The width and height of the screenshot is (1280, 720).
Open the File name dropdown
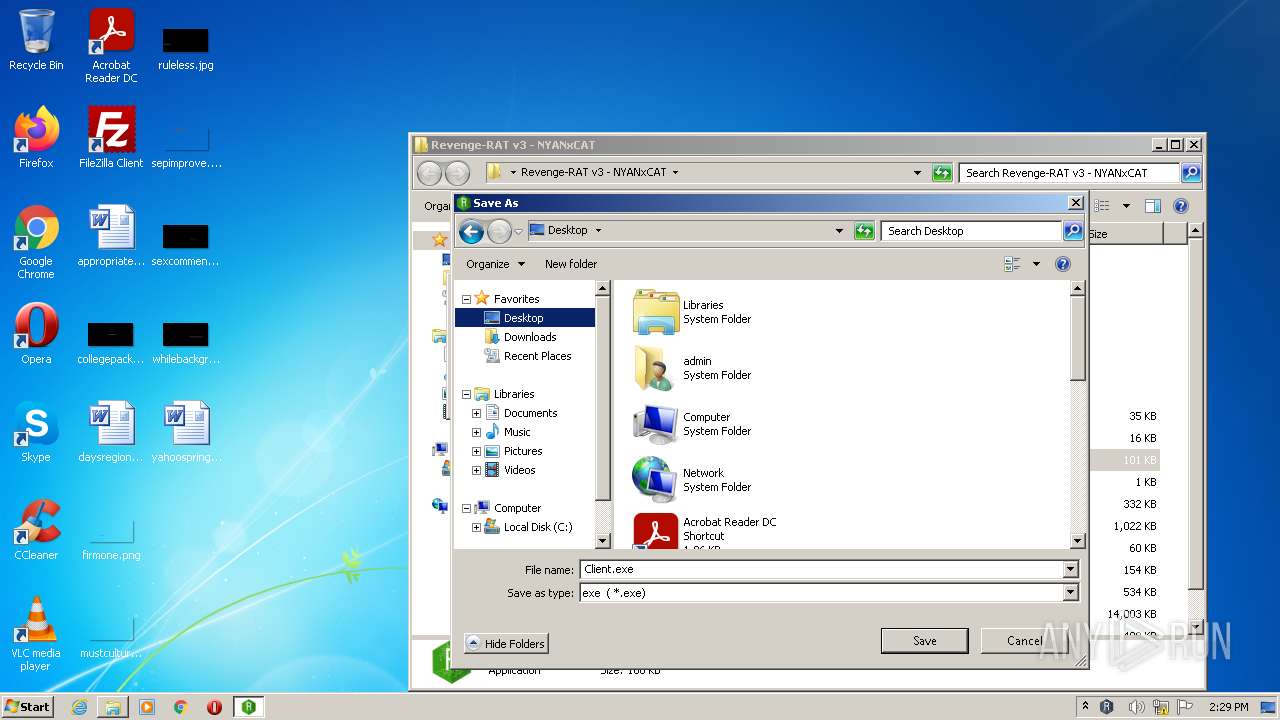tap(1070, 569)
